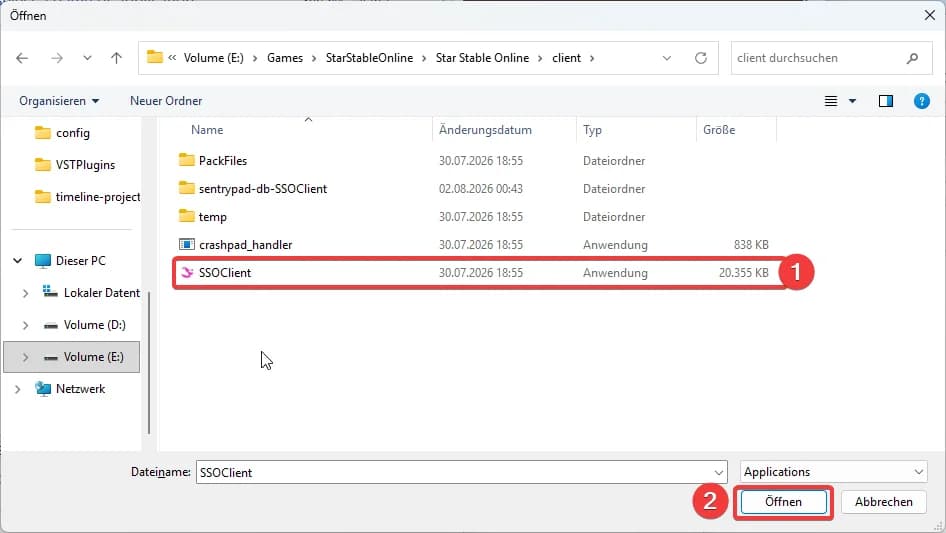Image resolution: width=946 pixels, height=533 pixels.
Task: Click the navigation pane scrollbar
Action: coord(148,362)
